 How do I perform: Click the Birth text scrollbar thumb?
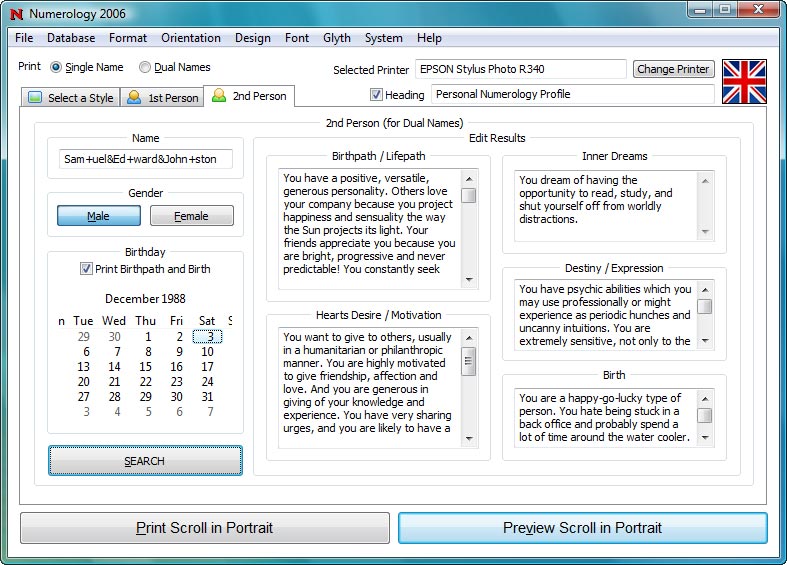[705, 415]
